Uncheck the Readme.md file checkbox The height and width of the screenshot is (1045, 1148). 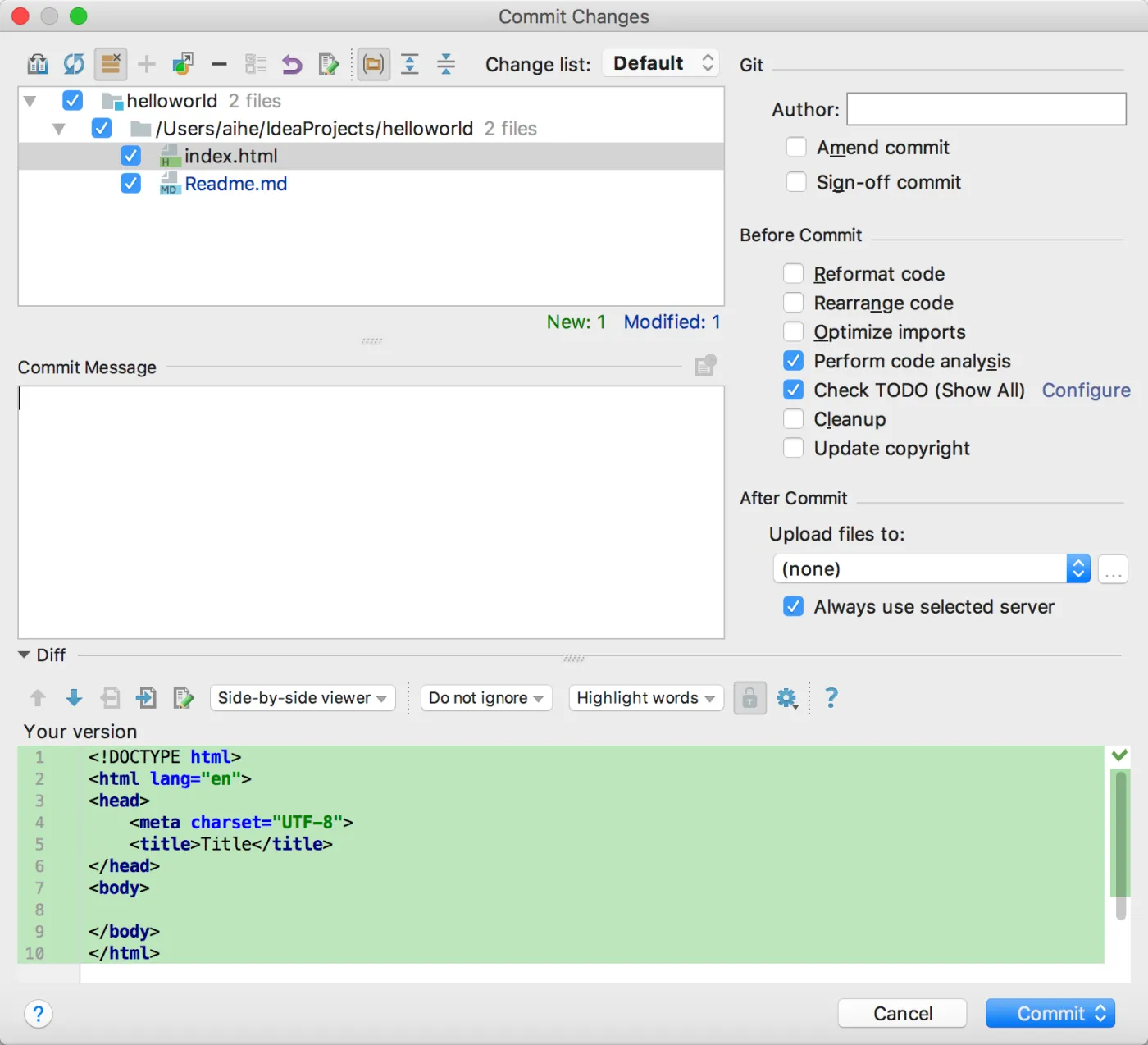[130, 183]
